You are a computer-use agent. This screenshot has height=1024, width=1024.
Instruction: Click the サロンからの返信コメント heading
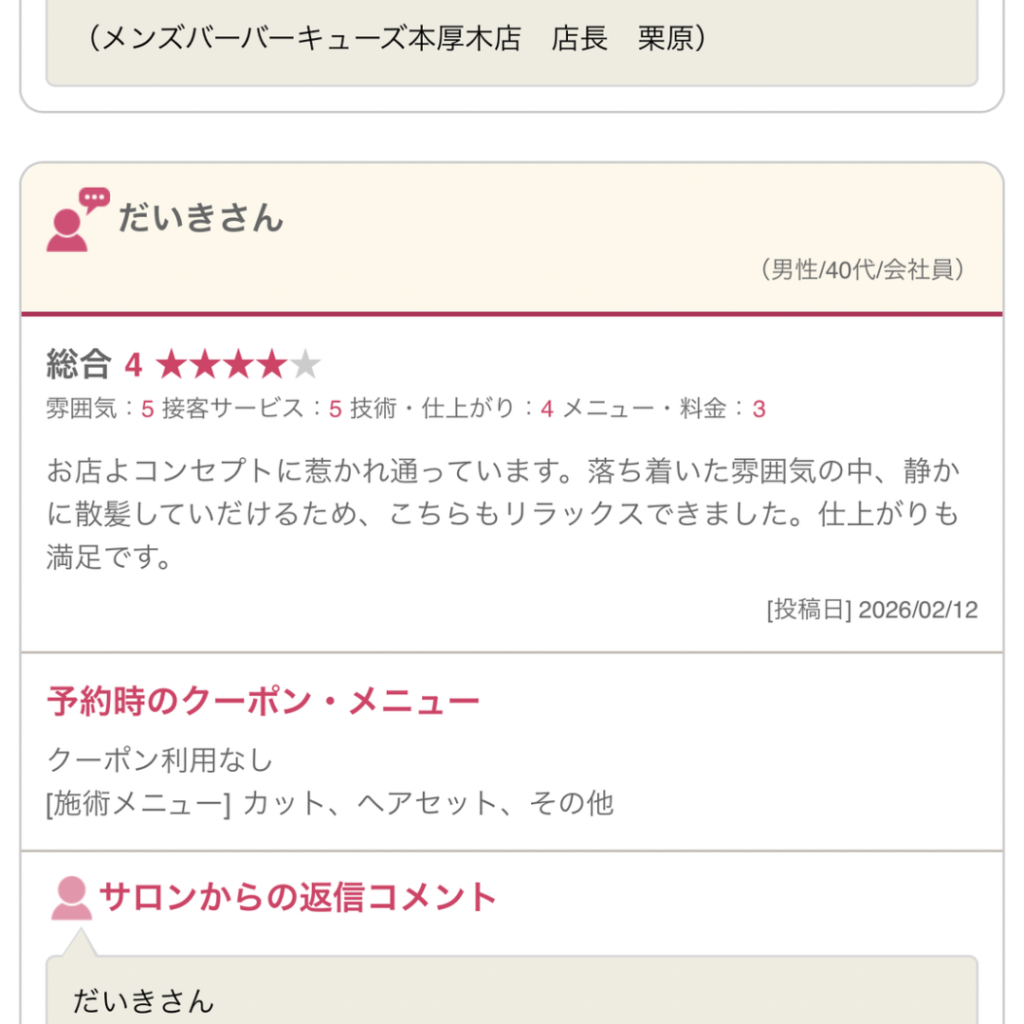tap(298, 897)
